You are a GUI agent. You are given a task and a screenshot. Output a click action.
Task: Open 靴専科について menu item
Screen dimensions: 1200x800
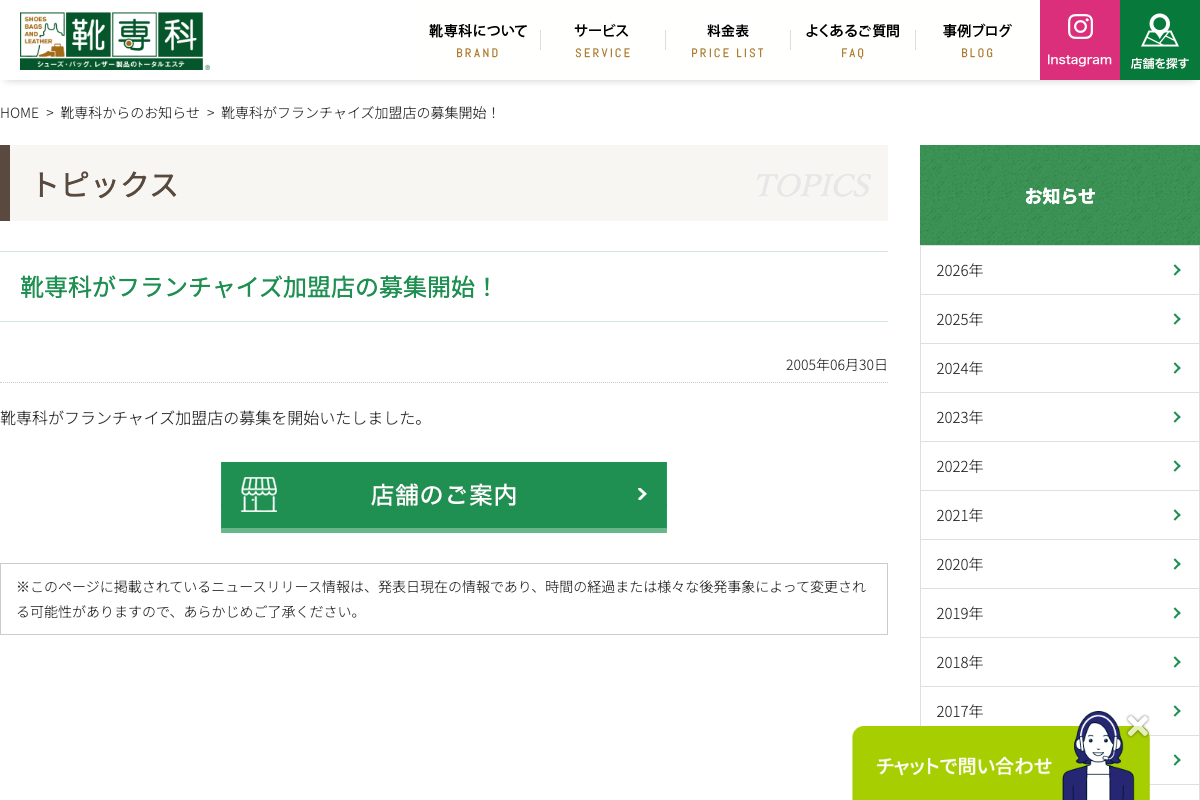click(478, 40)
